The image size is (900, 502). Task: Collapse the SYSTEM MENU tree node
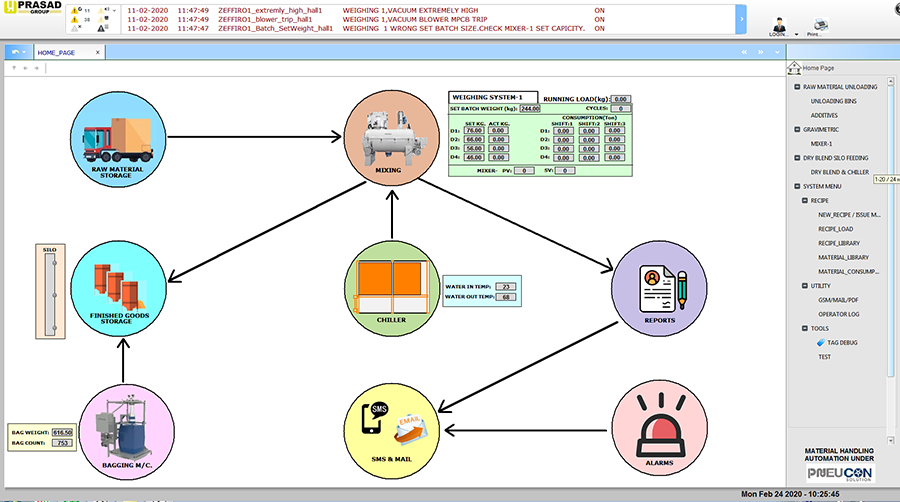point(796,186)
